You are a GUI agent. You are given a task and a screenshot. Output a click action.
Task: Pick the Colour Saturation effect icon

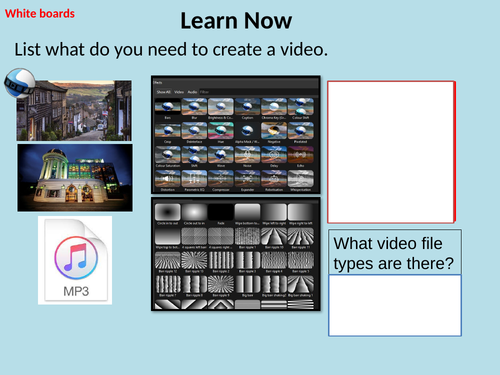[x=168, y=154]
